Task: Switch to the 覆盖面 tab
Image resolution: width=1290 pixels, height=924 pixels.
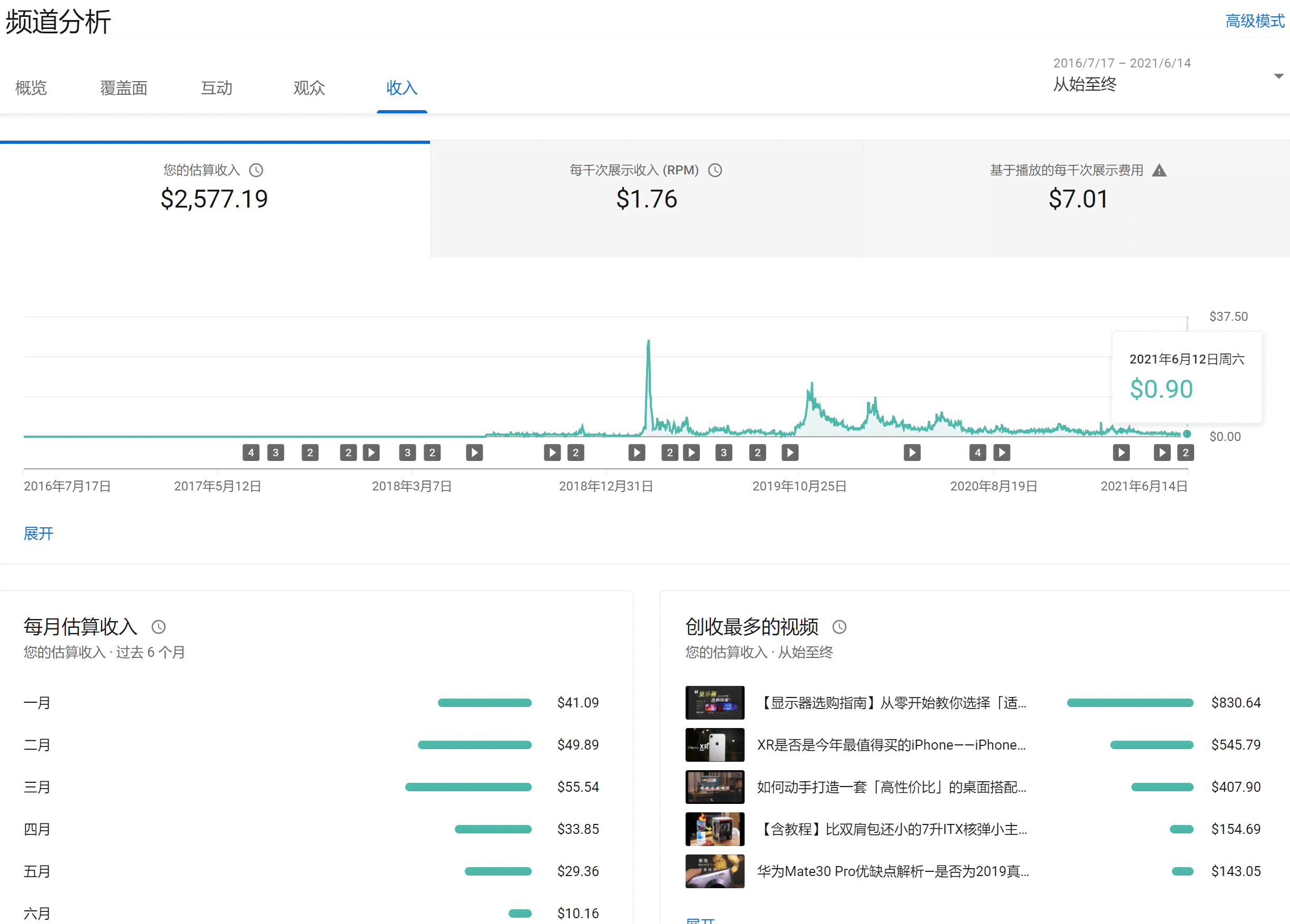Action: [123, 87]
